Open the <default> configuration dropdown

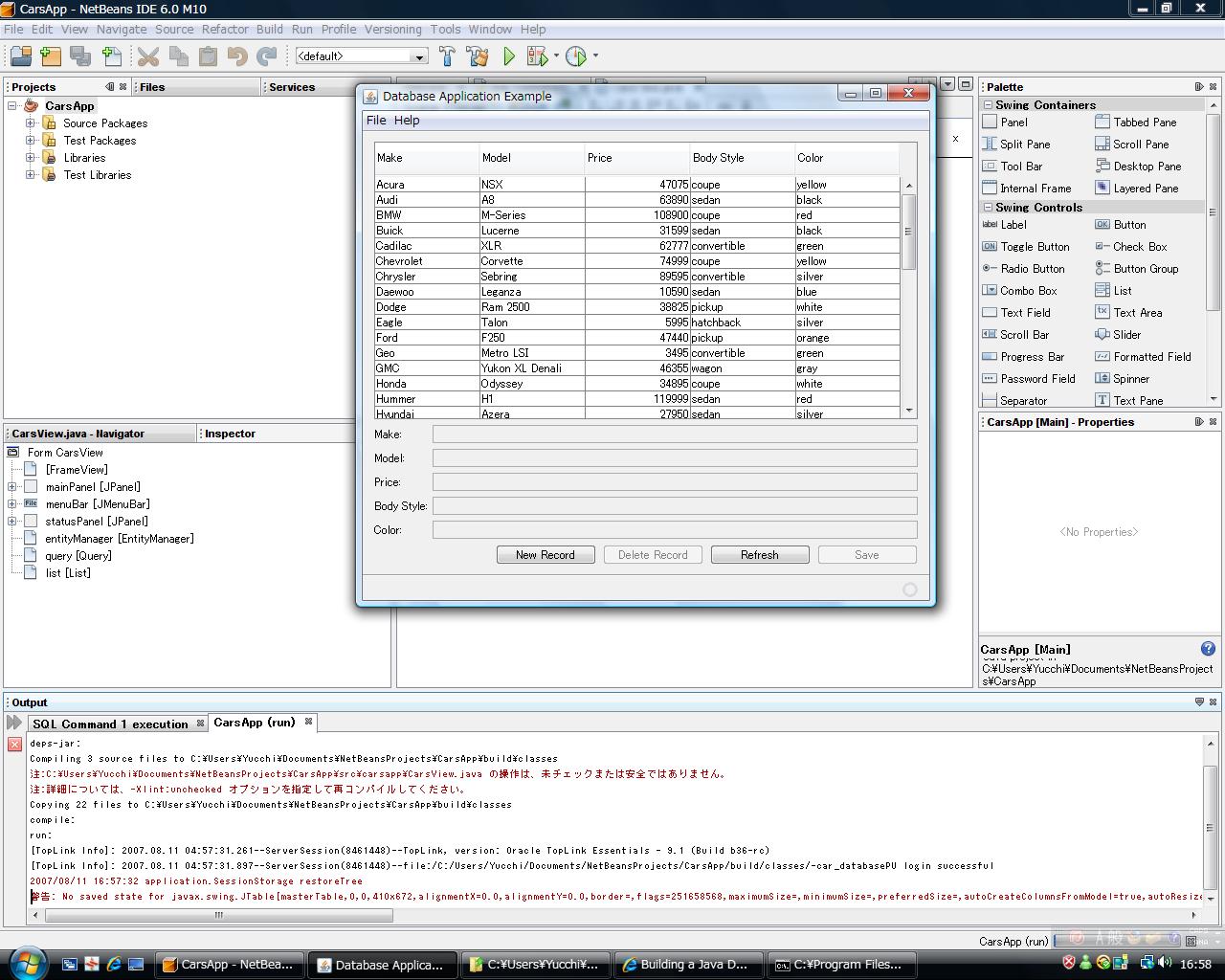pyautogui.click(x=418, y=56)
